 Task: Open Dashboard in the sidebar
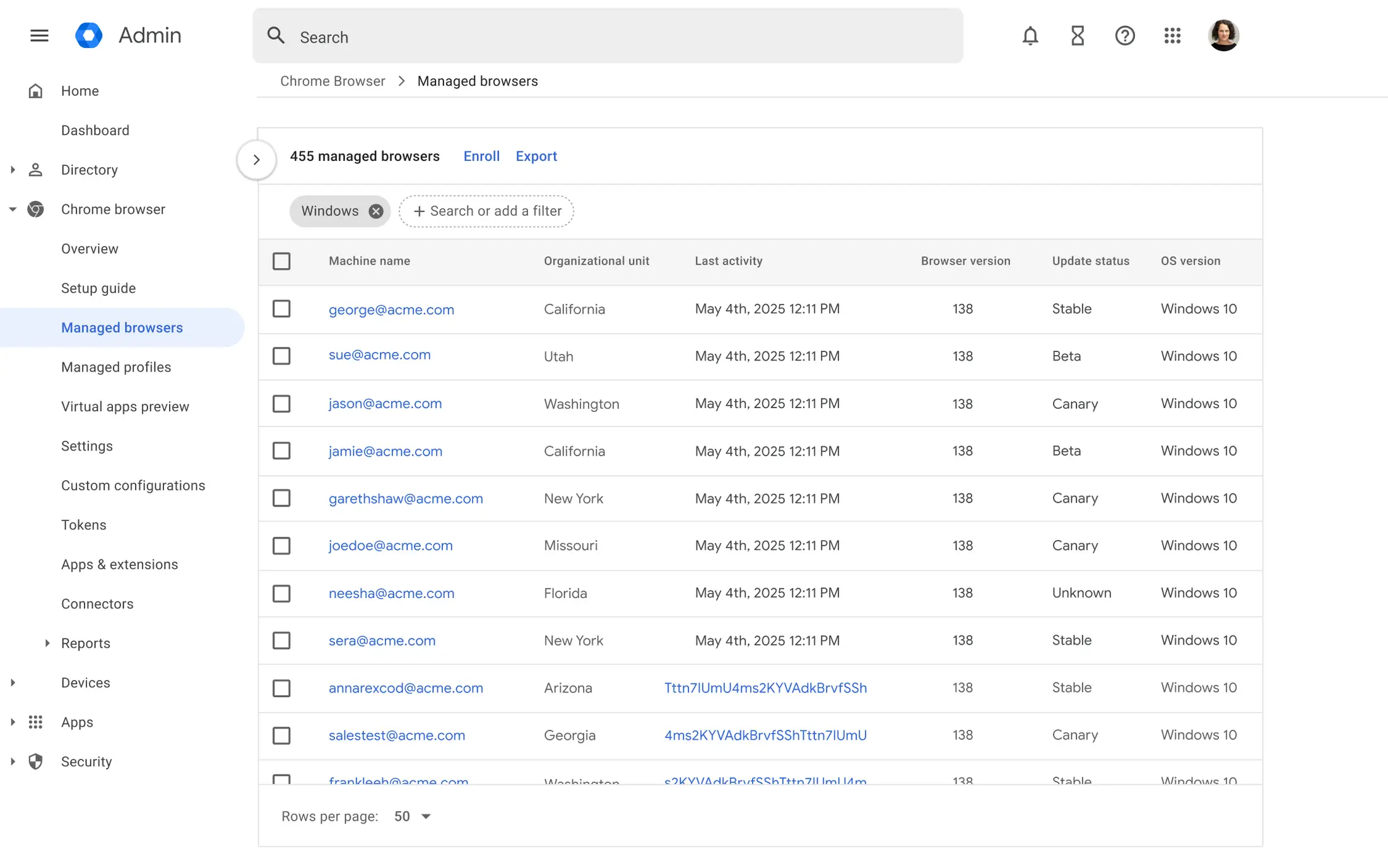pos(95,131)
